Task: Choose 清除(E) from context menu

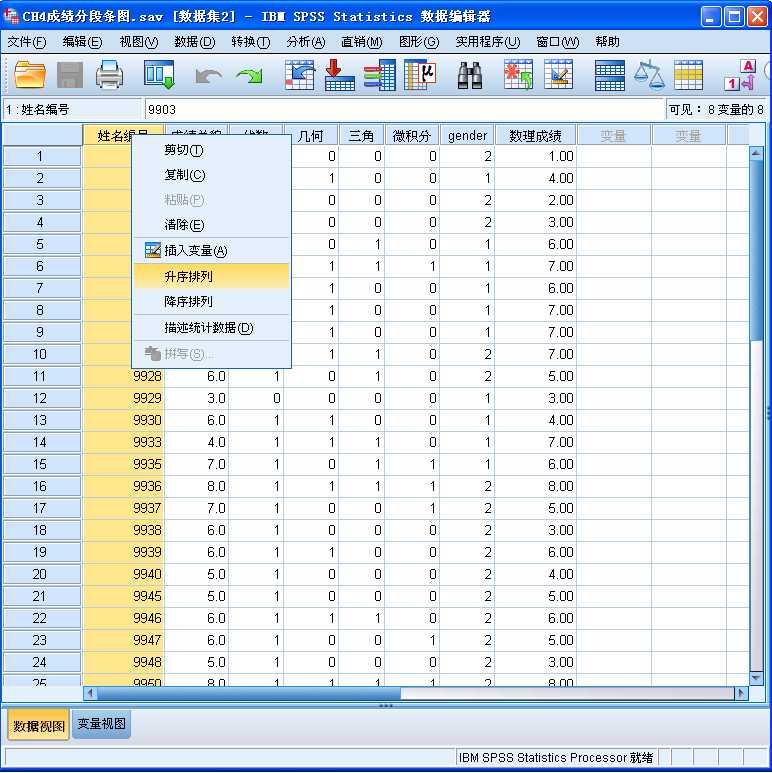Action: click(x=211, y=225)
